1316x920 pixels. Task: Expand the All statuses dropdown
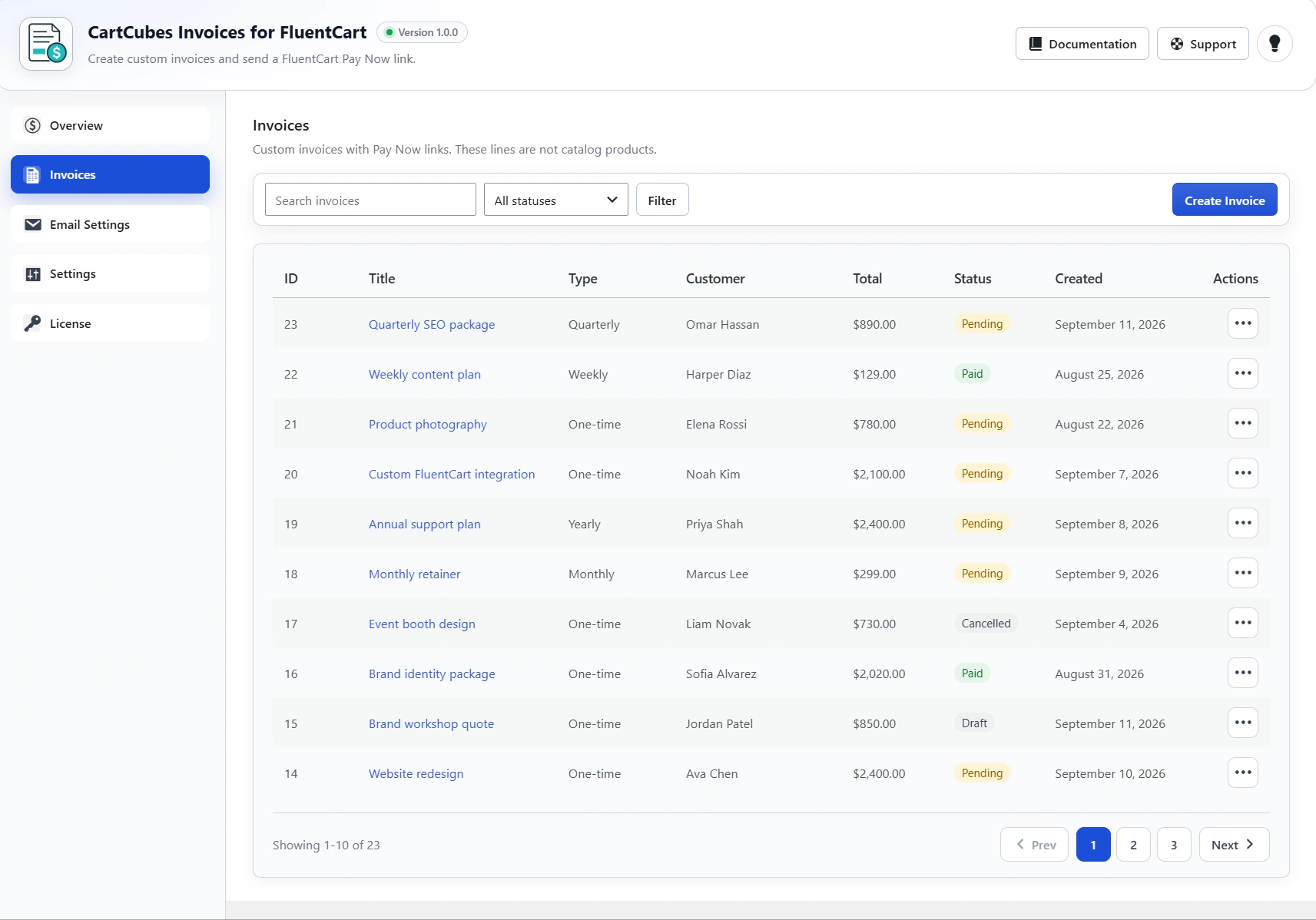555,200
